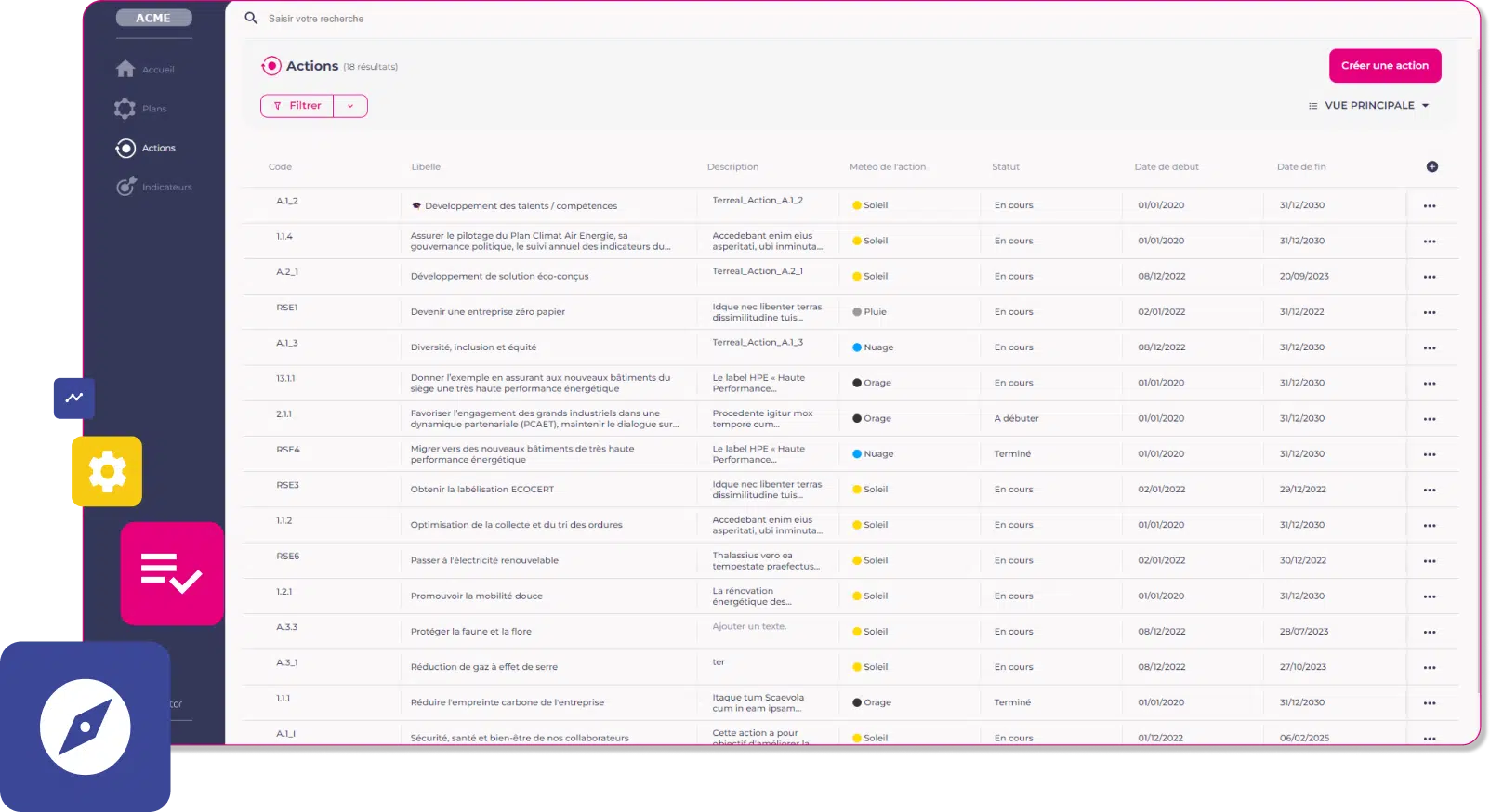Open row menu for Réduction de gaz

pos(1430,668)
